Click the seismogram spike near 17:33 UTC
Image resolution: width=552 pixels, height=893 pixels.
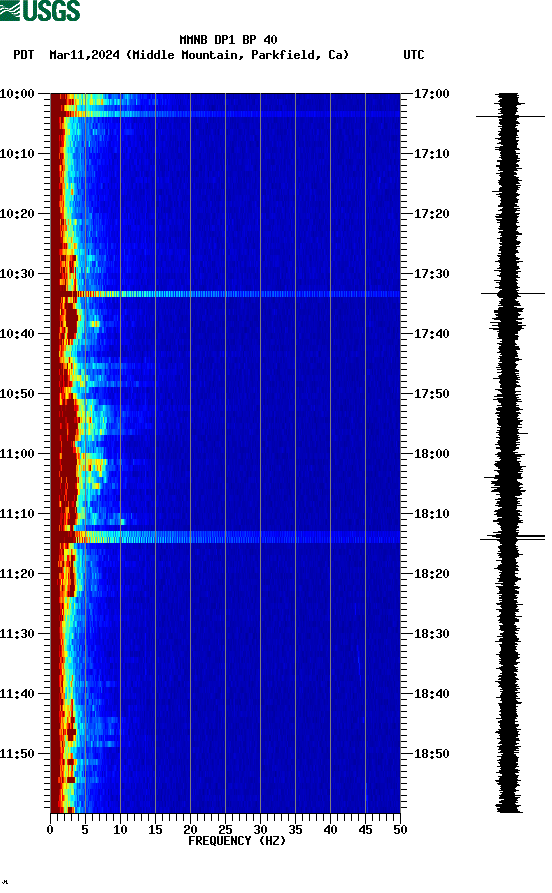(513, 293)
